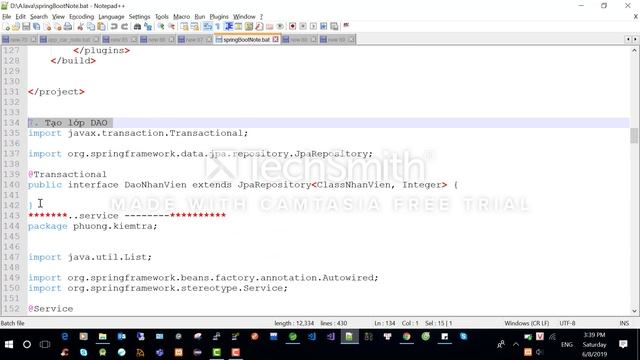Redo the edit via toolbar
640x360 pixels.
[124, 27]
